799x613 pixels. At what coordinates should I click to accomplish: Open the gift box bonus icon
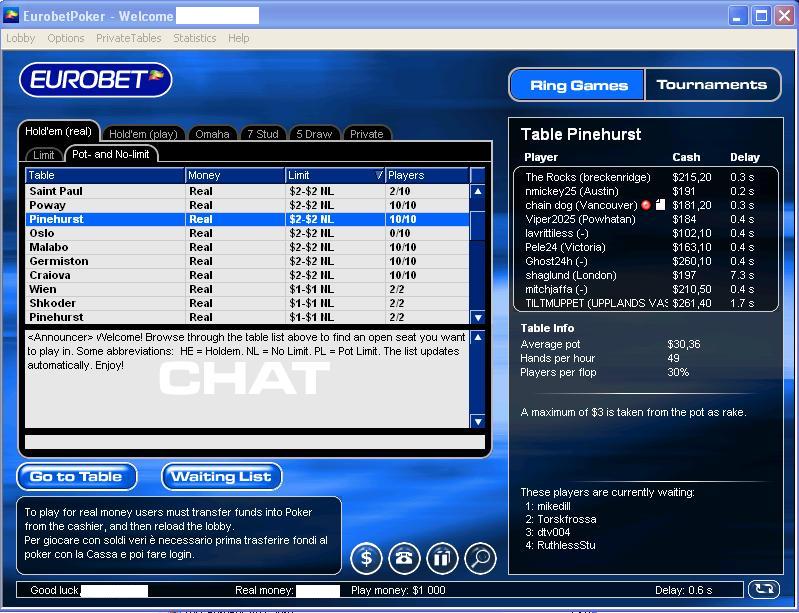(442, 558)
